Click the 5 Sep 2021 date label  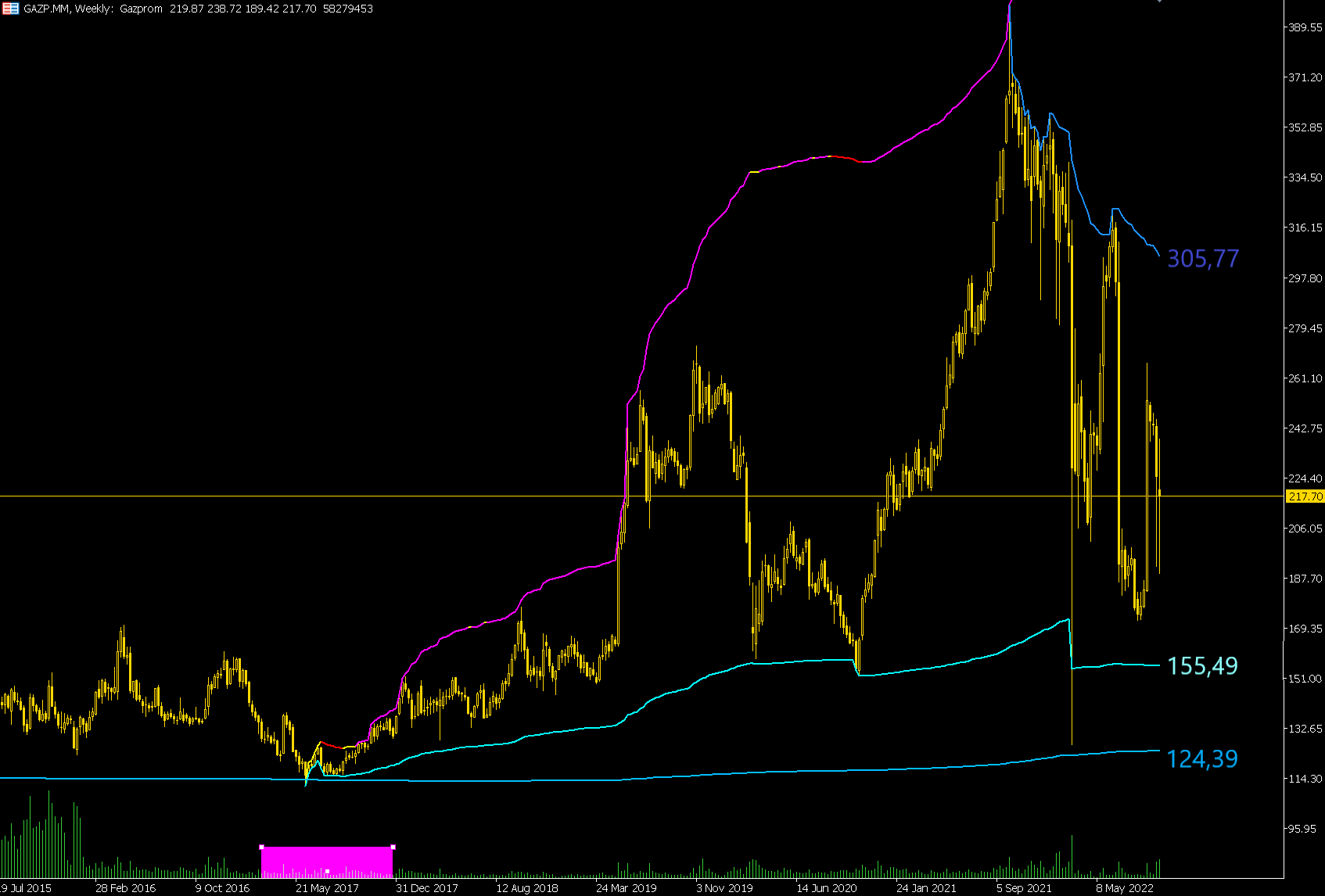(x=1024, y=888)
